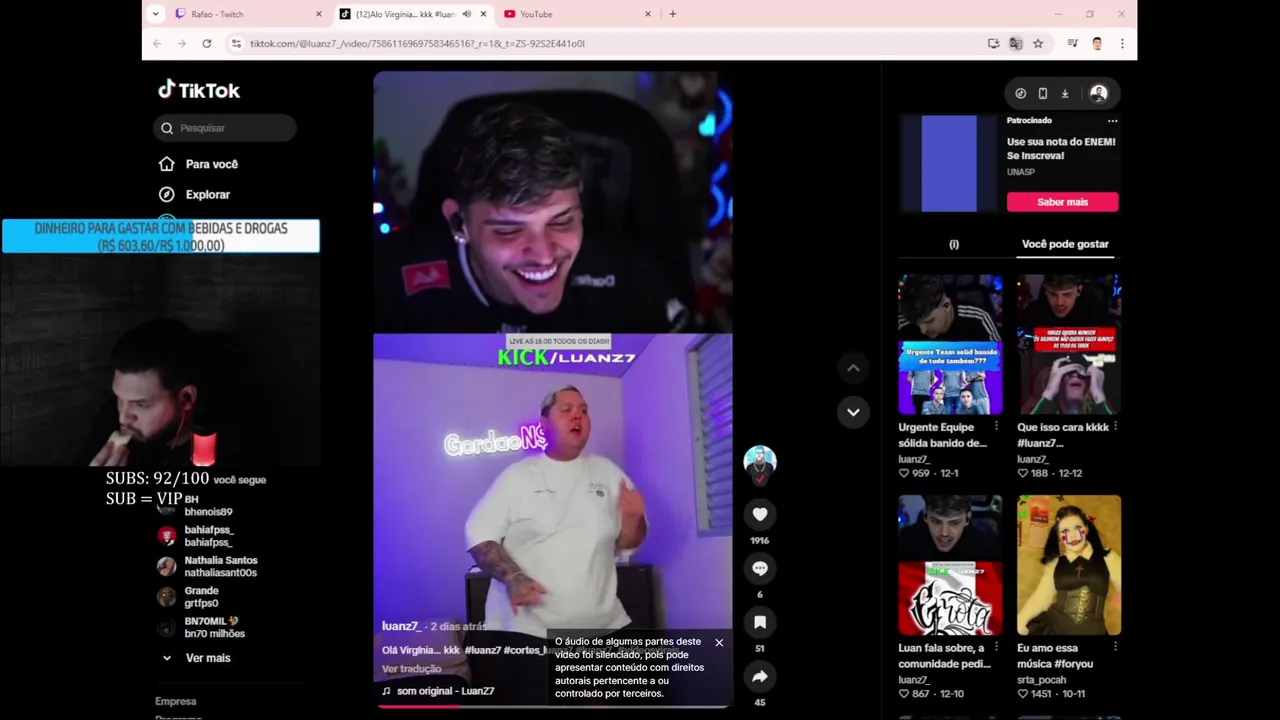Save the video with the bookmark icon
The width and height of the screenshot is (1280, 720).
click(x=760, y=622)
